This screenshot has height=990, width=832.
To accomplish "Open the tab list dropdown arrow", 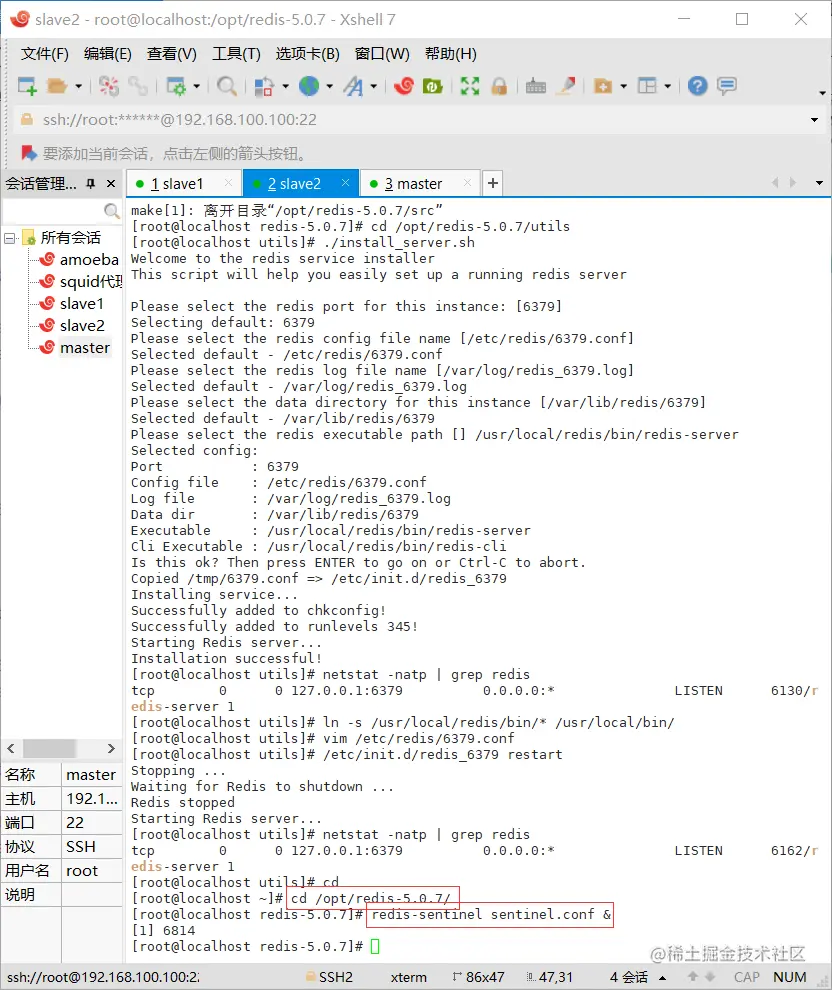I will [819, 183].
